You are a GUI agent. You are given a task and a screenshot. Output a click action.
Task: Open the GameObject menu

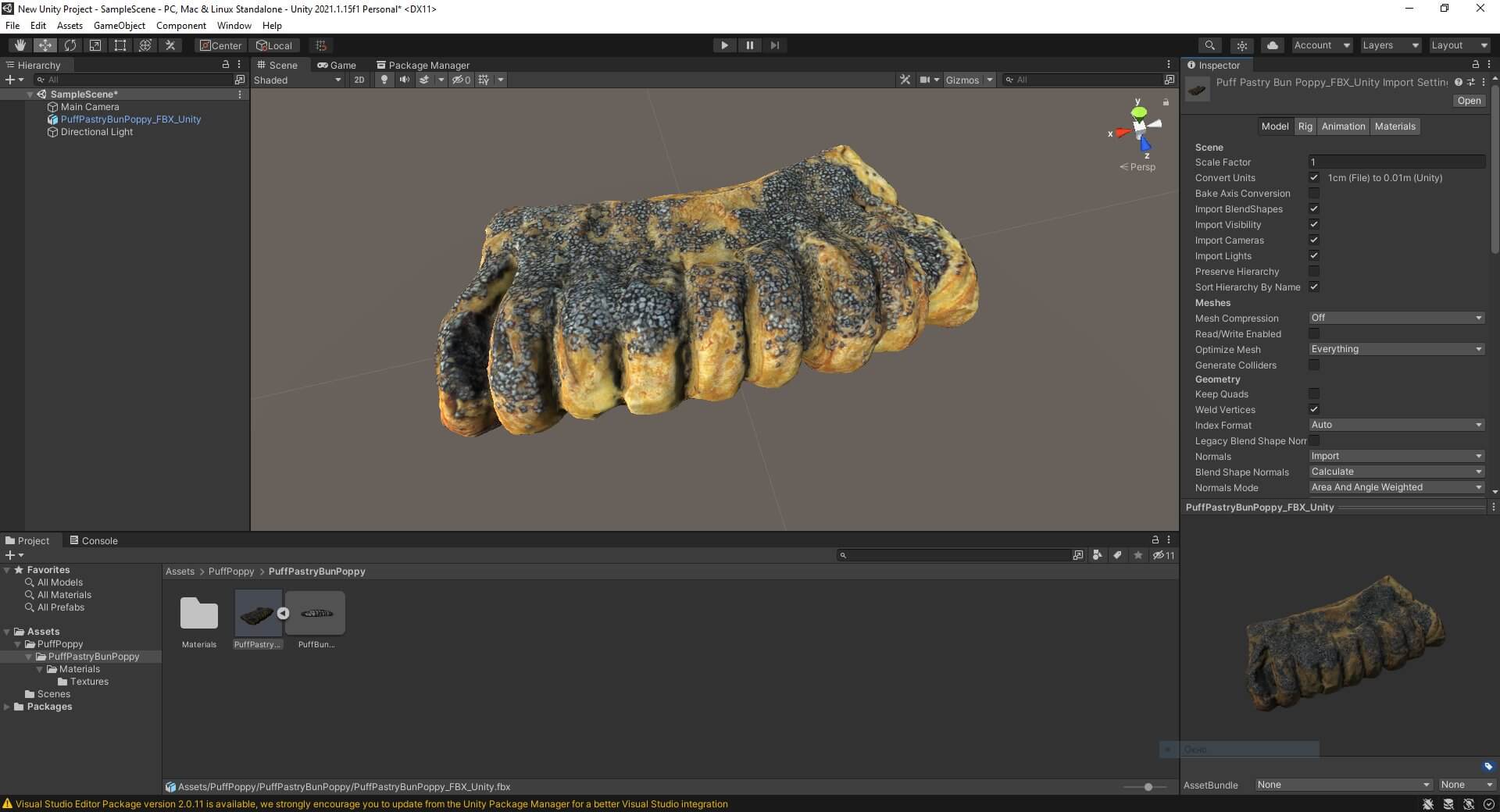point(119,26)
